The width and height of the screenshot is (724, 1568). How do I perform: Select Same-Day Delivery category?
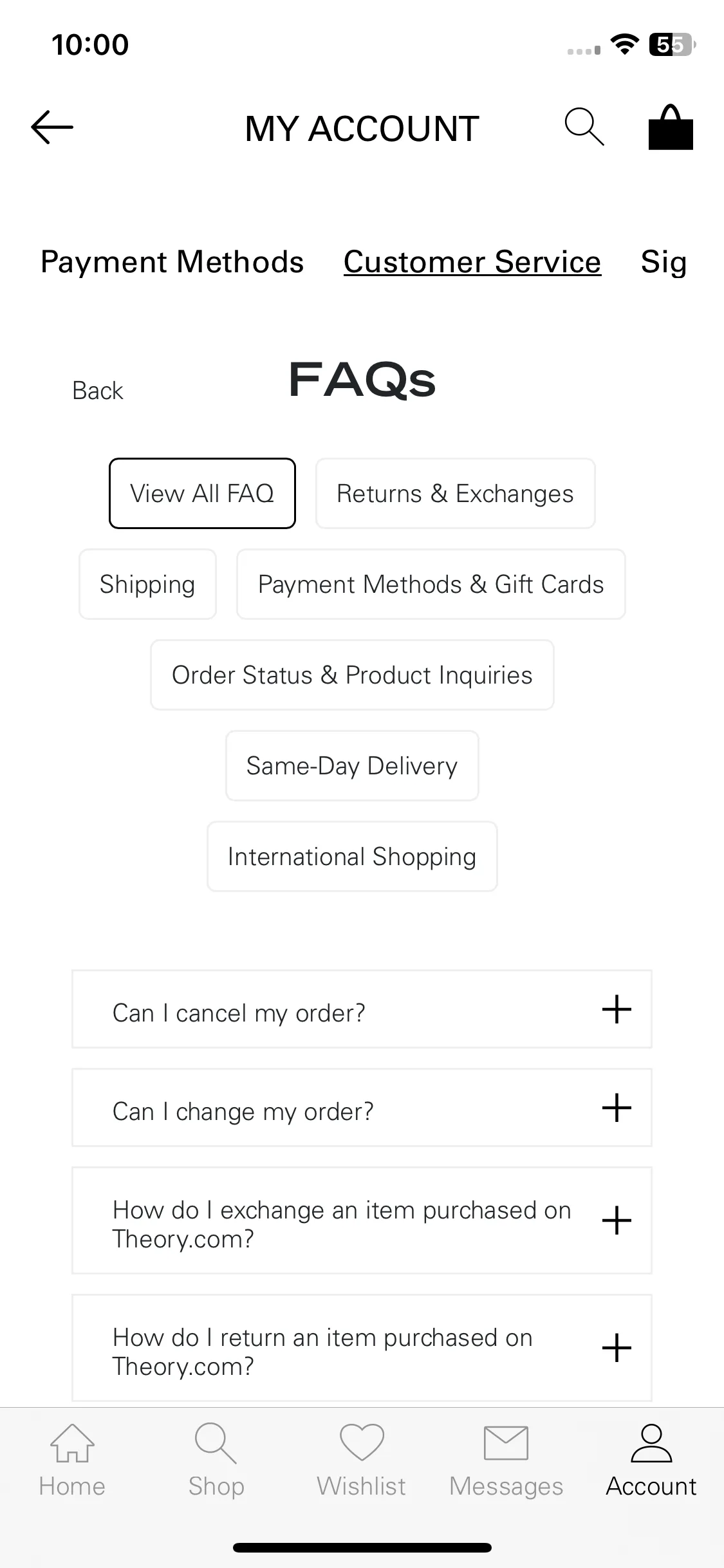pyautogui.click(x=352, y=766)
